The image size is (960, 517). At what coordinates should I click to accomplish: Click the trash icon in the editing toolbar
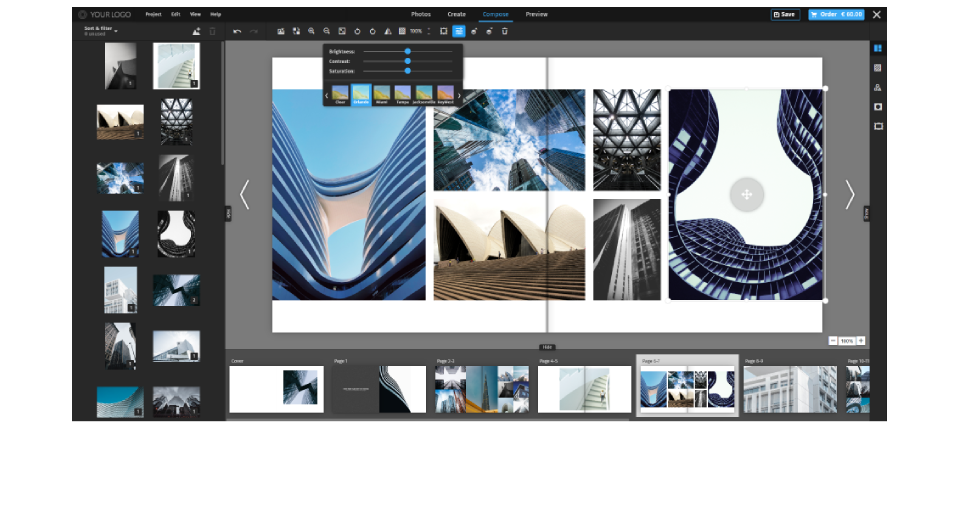tap(504, 31)
